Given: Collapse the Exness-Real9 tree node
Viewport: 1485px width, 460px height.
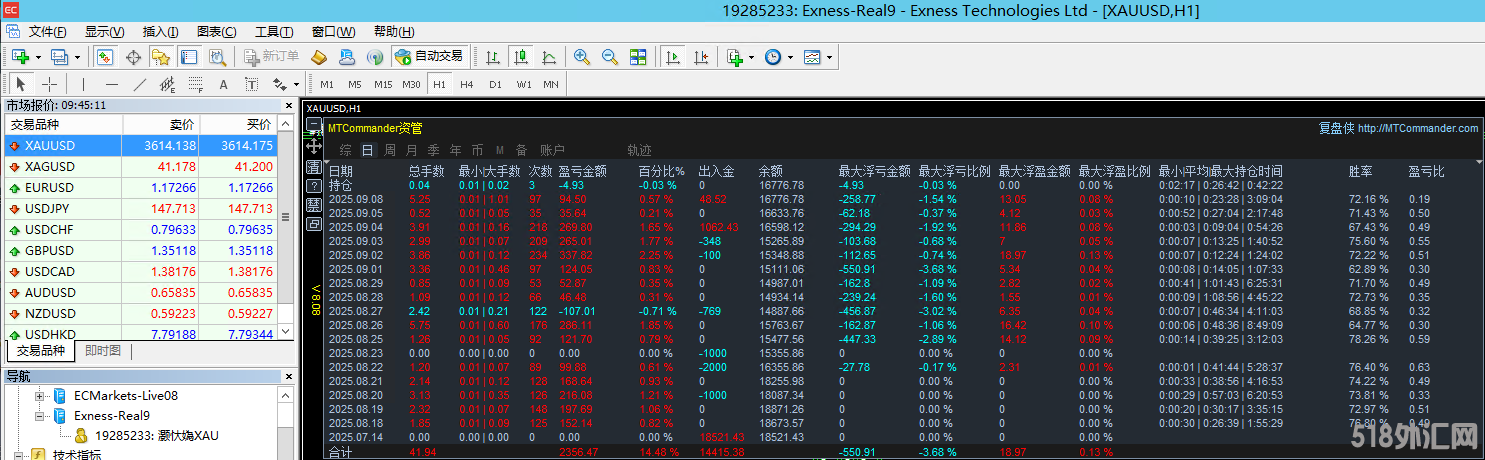Looking at the screenshot, I should tap(40, 415).
